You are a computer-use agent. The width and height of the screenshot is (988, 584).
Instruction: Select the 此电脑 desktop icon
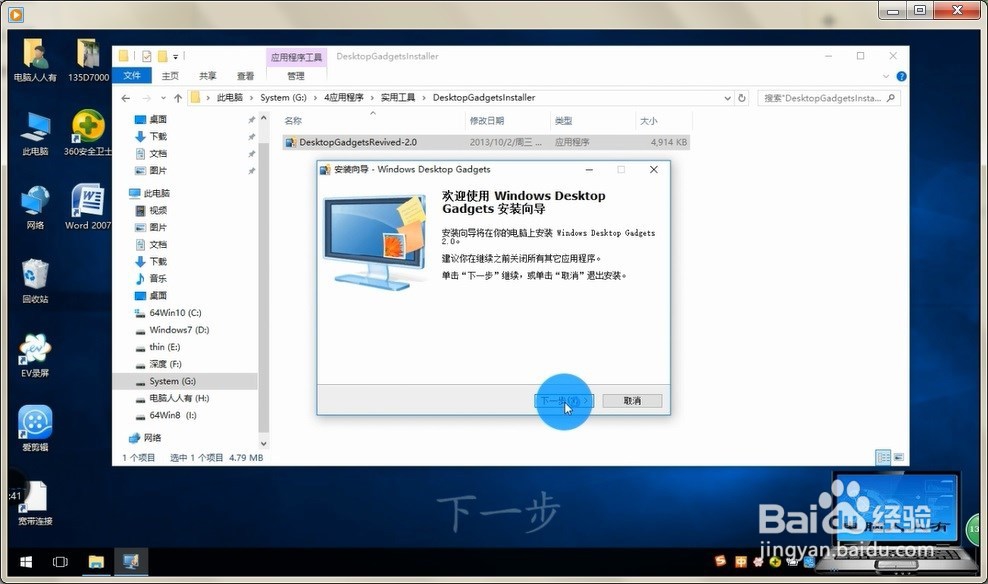[35, 134]
